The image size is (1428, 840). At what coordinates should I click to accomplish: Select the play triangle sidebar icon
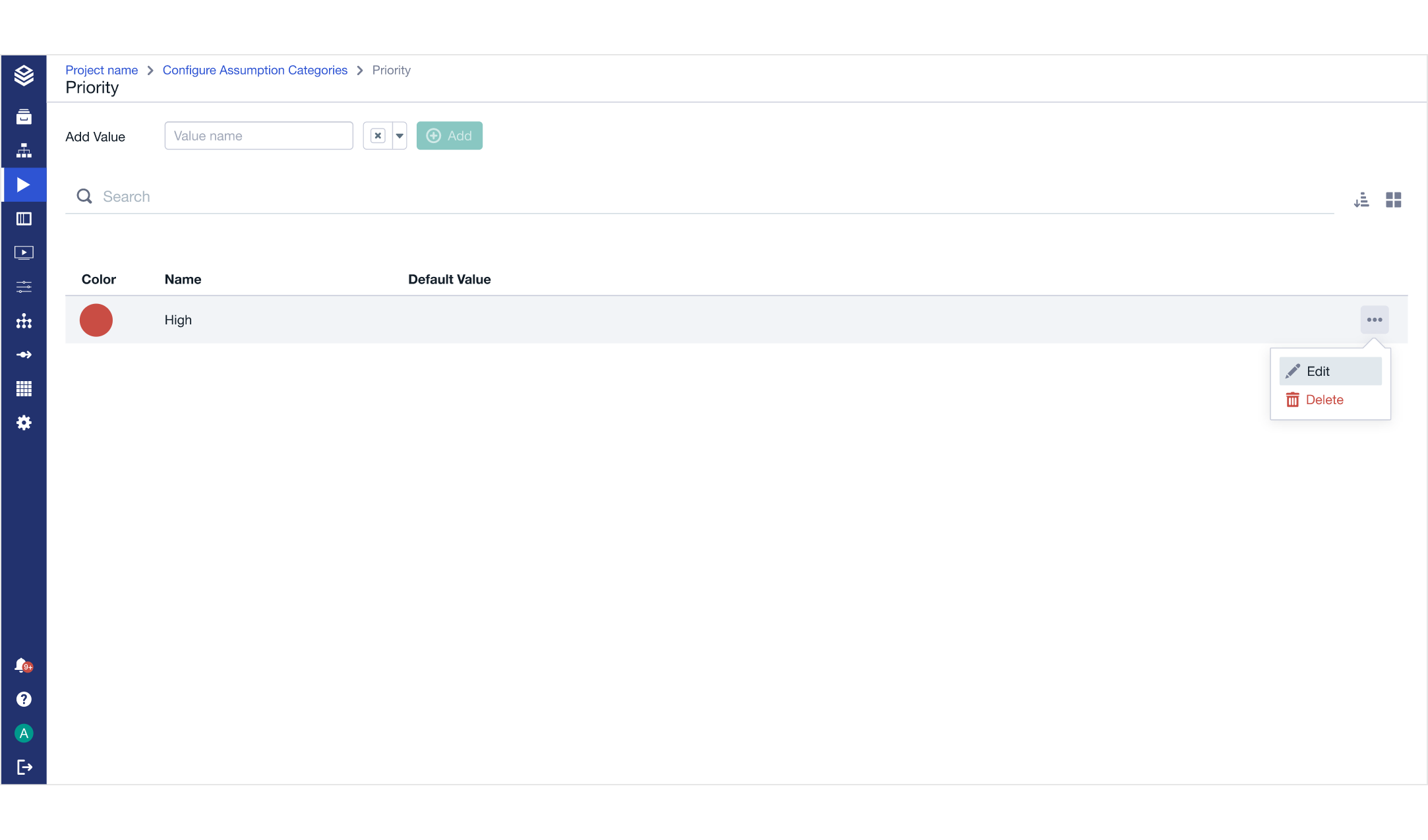click(24, 185)
